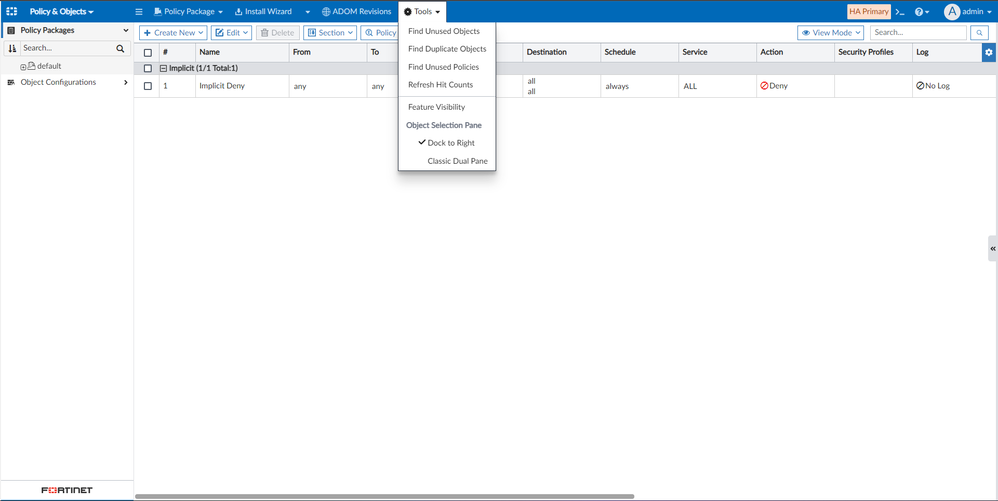Open the Policy Package dropdown

(188, 11)
